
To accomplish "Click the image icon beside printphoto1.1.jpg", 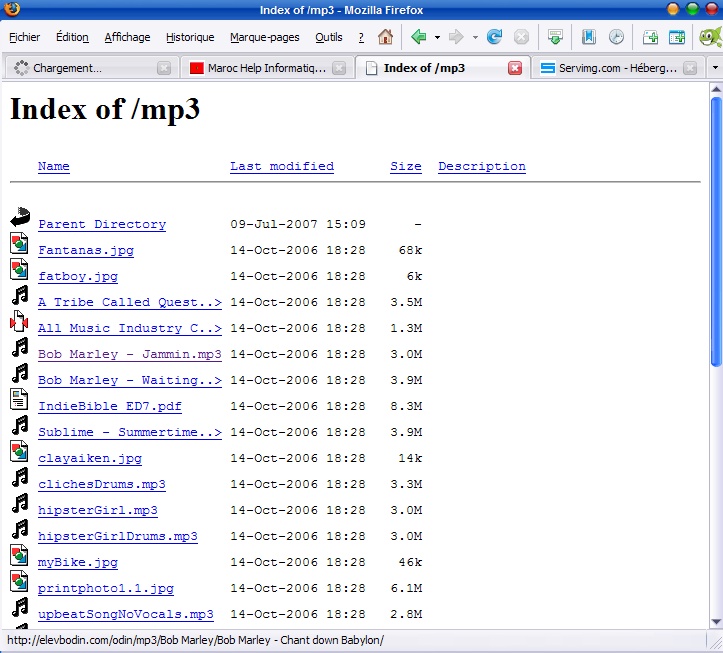I will [19, 581].
